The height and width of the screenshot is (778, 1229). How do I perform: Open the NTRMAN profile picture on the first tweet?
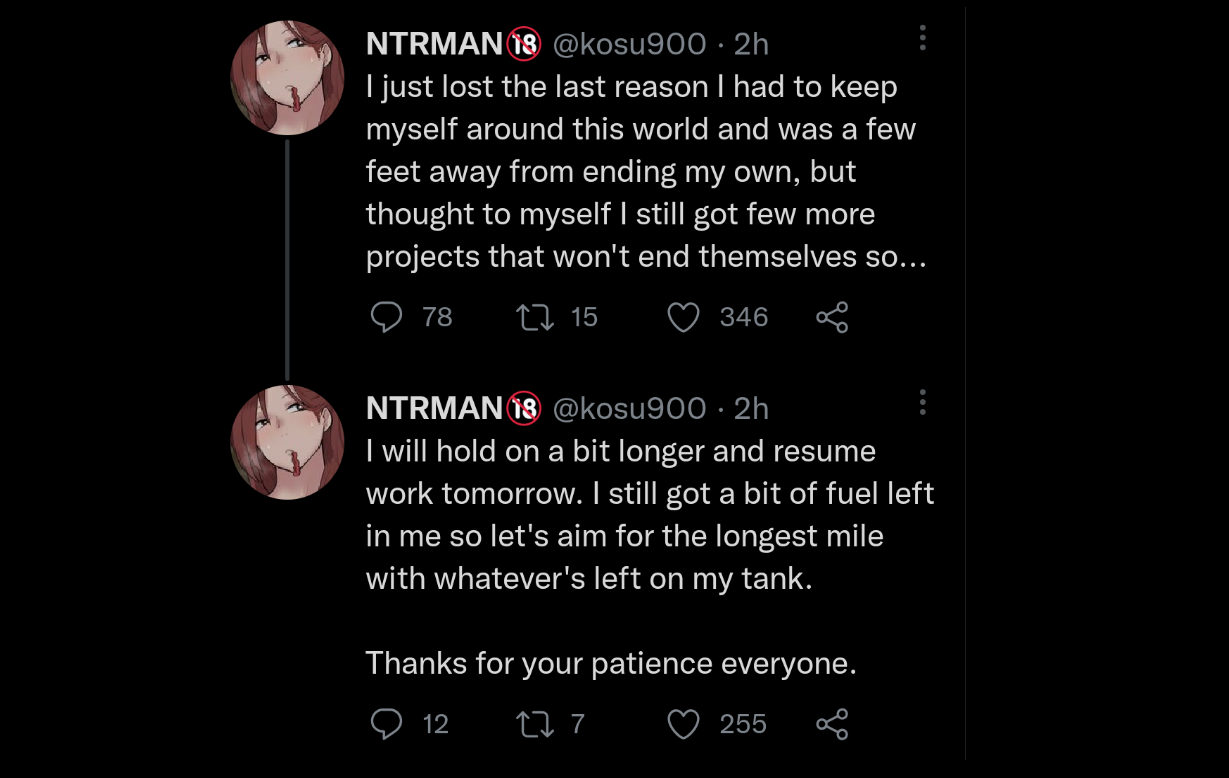[288, 77]
